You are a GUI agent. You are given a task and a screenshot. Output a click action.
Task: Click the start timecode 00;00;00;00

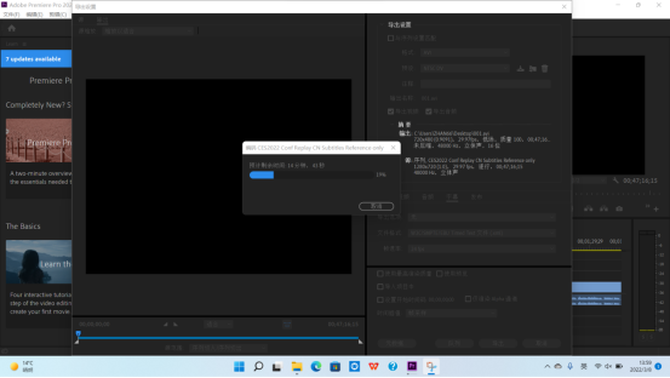tap(94, 324)
